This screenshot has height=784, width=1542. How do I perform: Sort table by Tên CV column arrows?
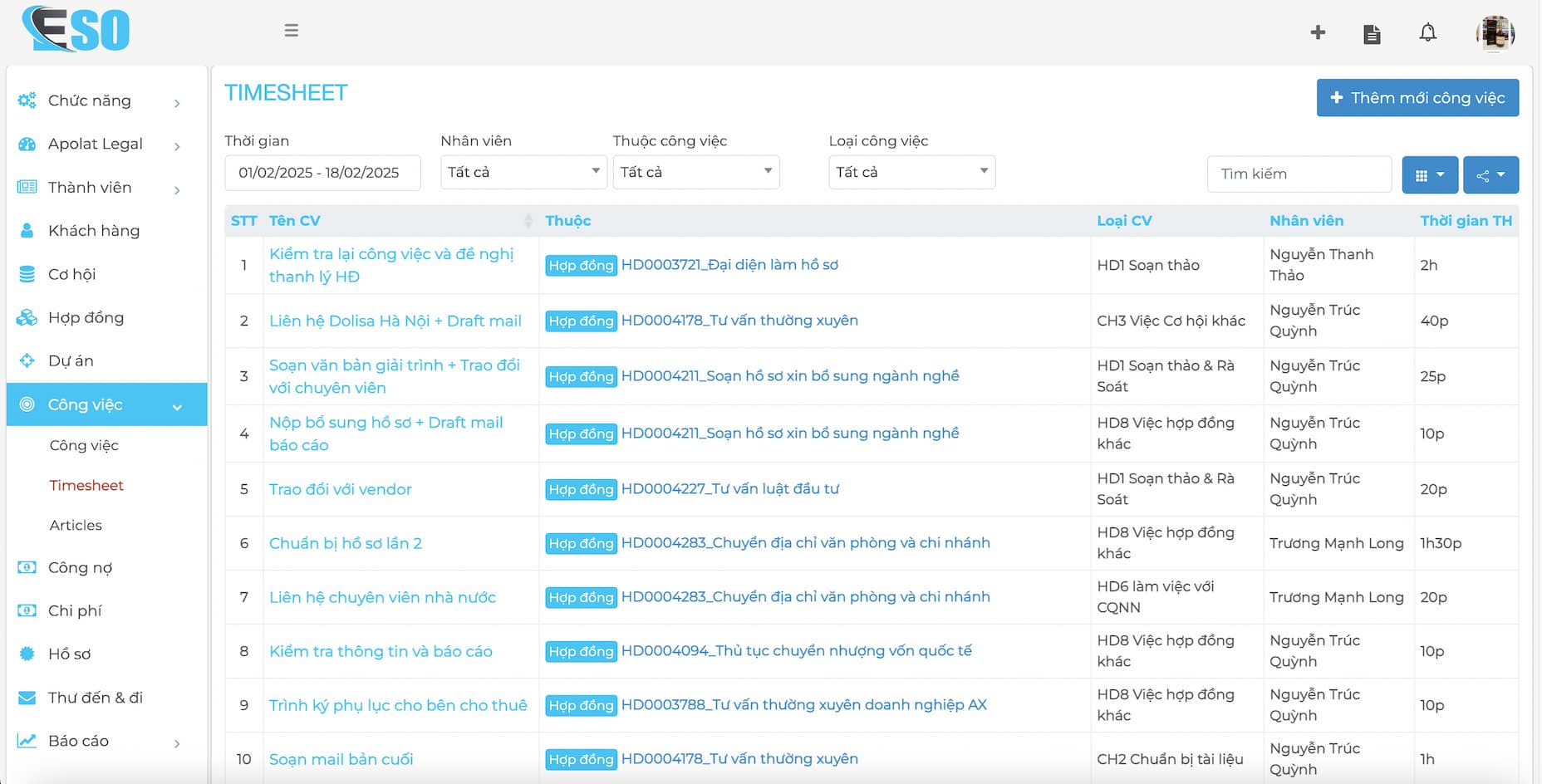[x=528, y=221]
